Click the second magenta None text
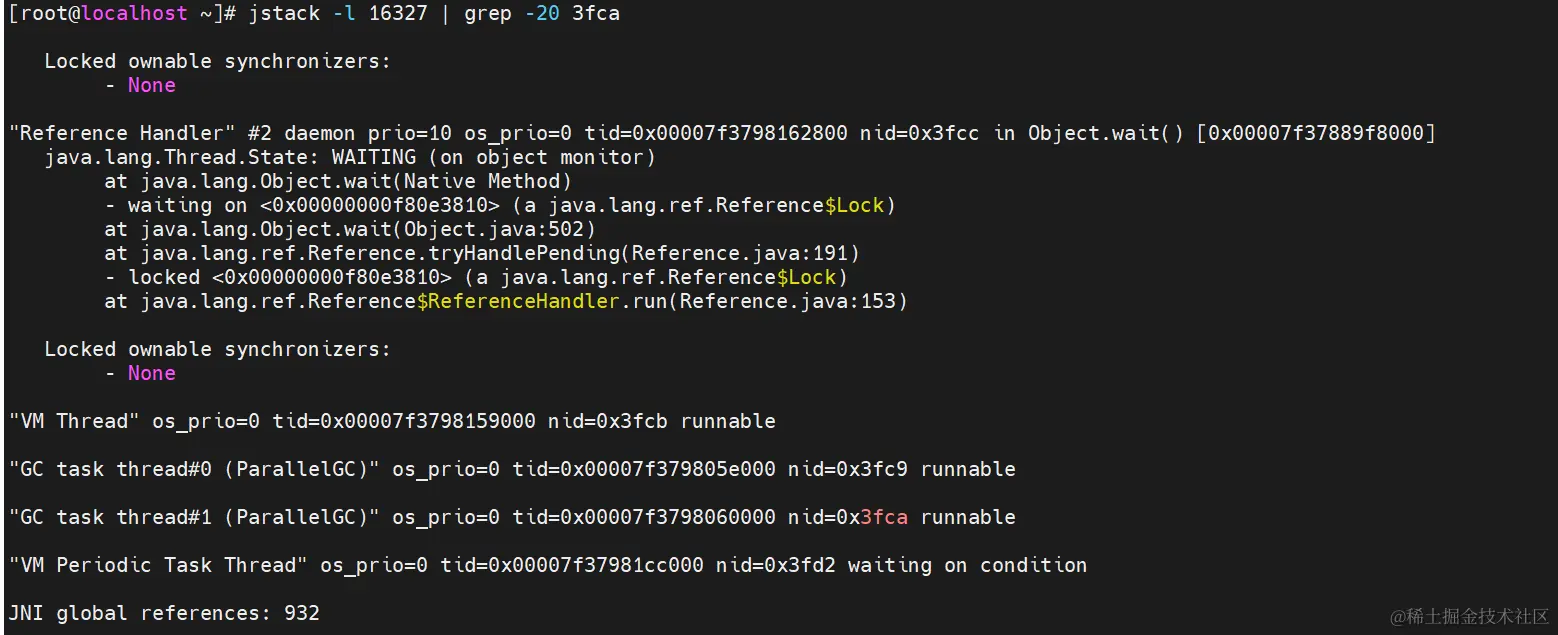The image size is (1558, 635). (x=152, y=373)
